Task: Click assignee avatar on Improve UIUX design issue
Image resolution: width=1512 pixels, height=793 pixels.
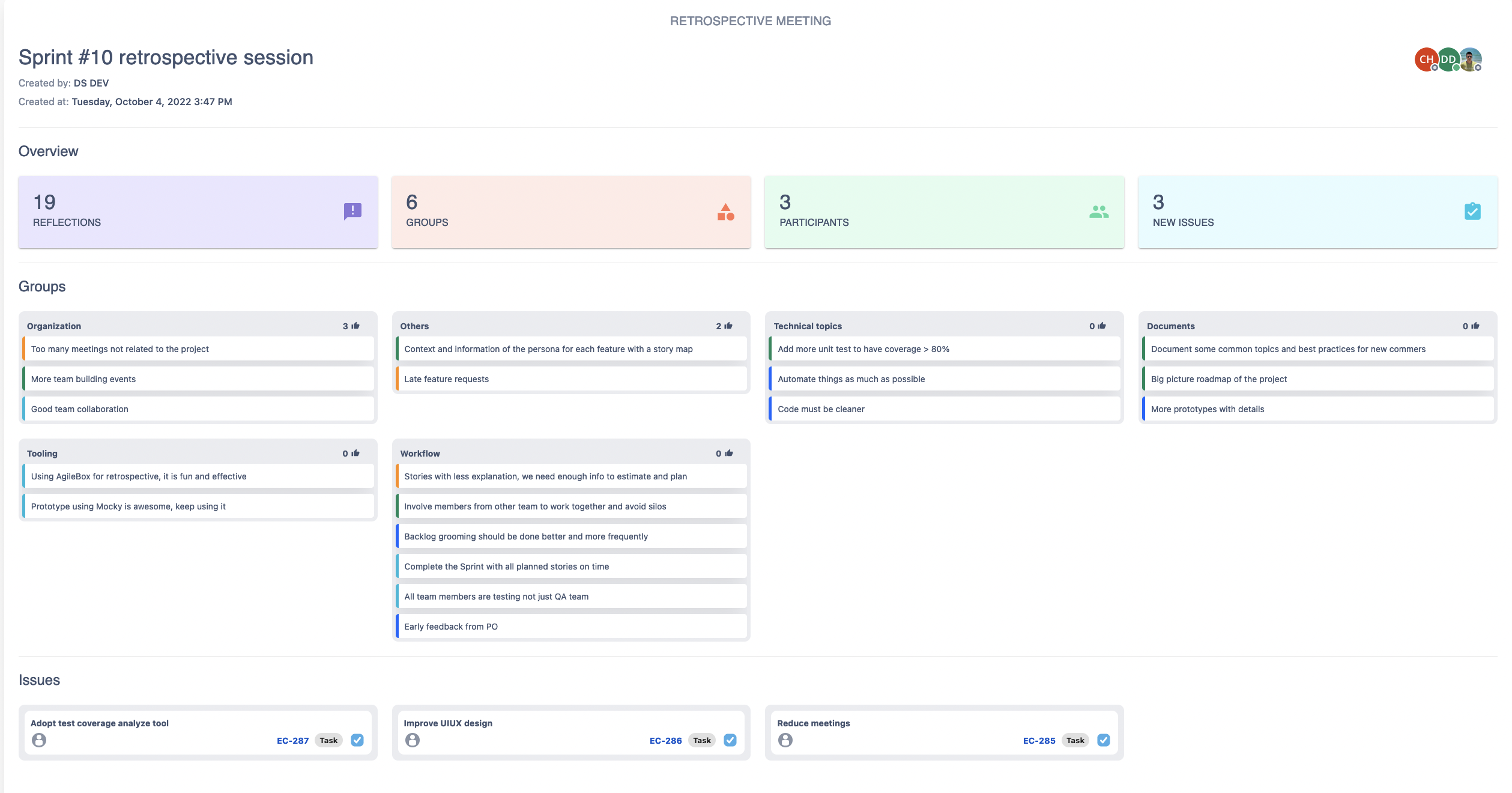Action: (x=413, y=740)
